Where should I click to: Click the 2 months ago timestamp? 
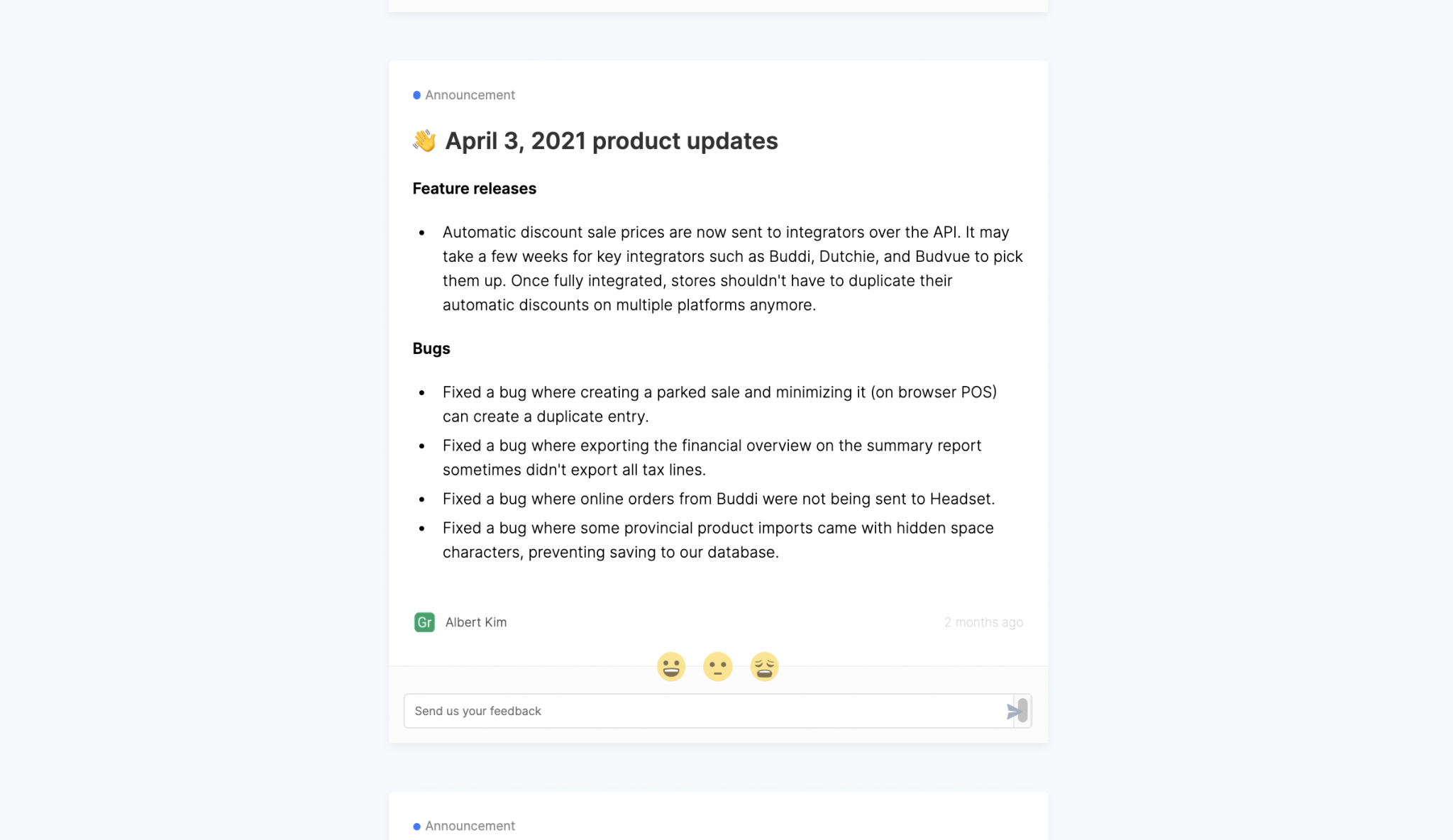(x=983, y=622)
